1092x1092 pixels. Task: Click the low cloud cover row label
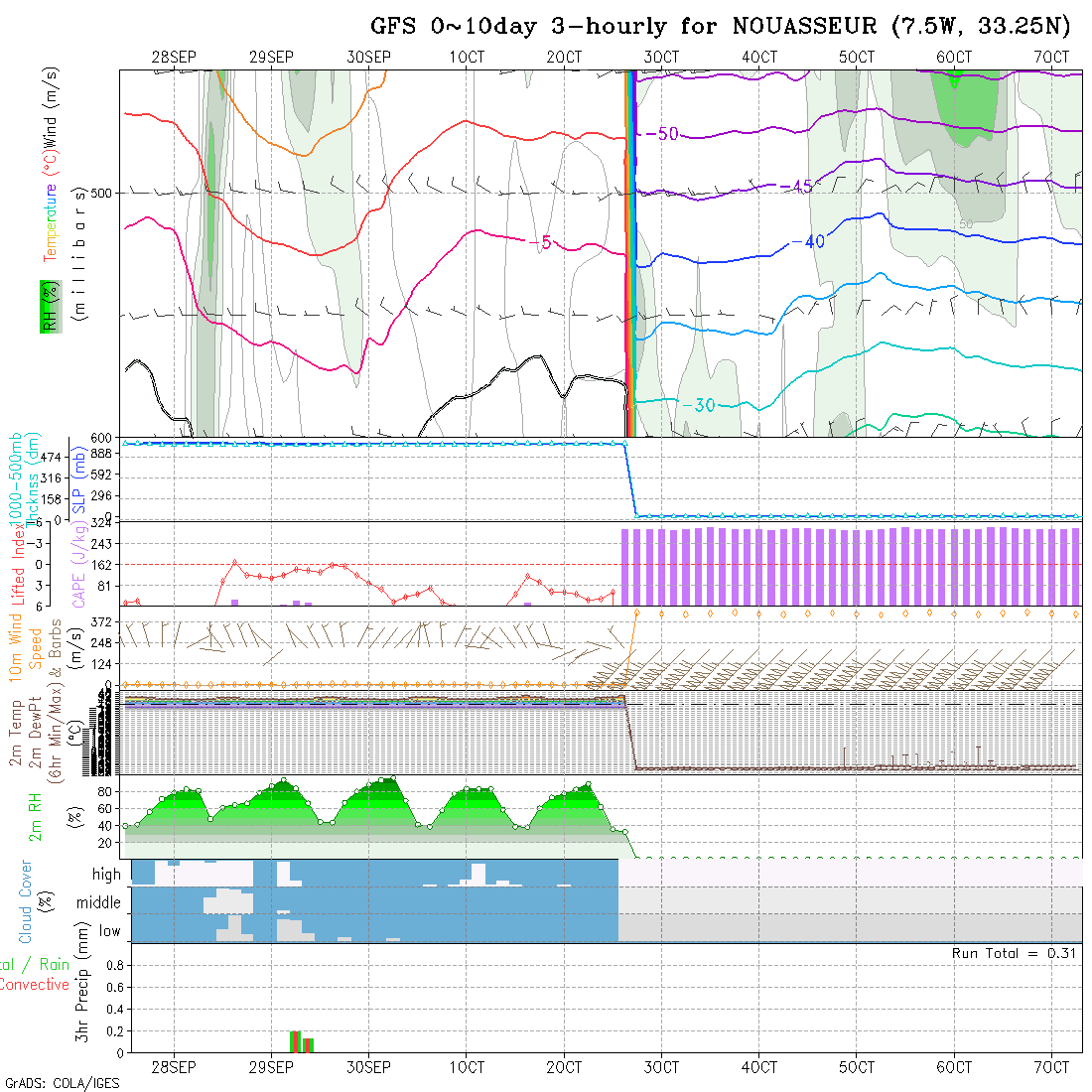[x=109, y=931]
